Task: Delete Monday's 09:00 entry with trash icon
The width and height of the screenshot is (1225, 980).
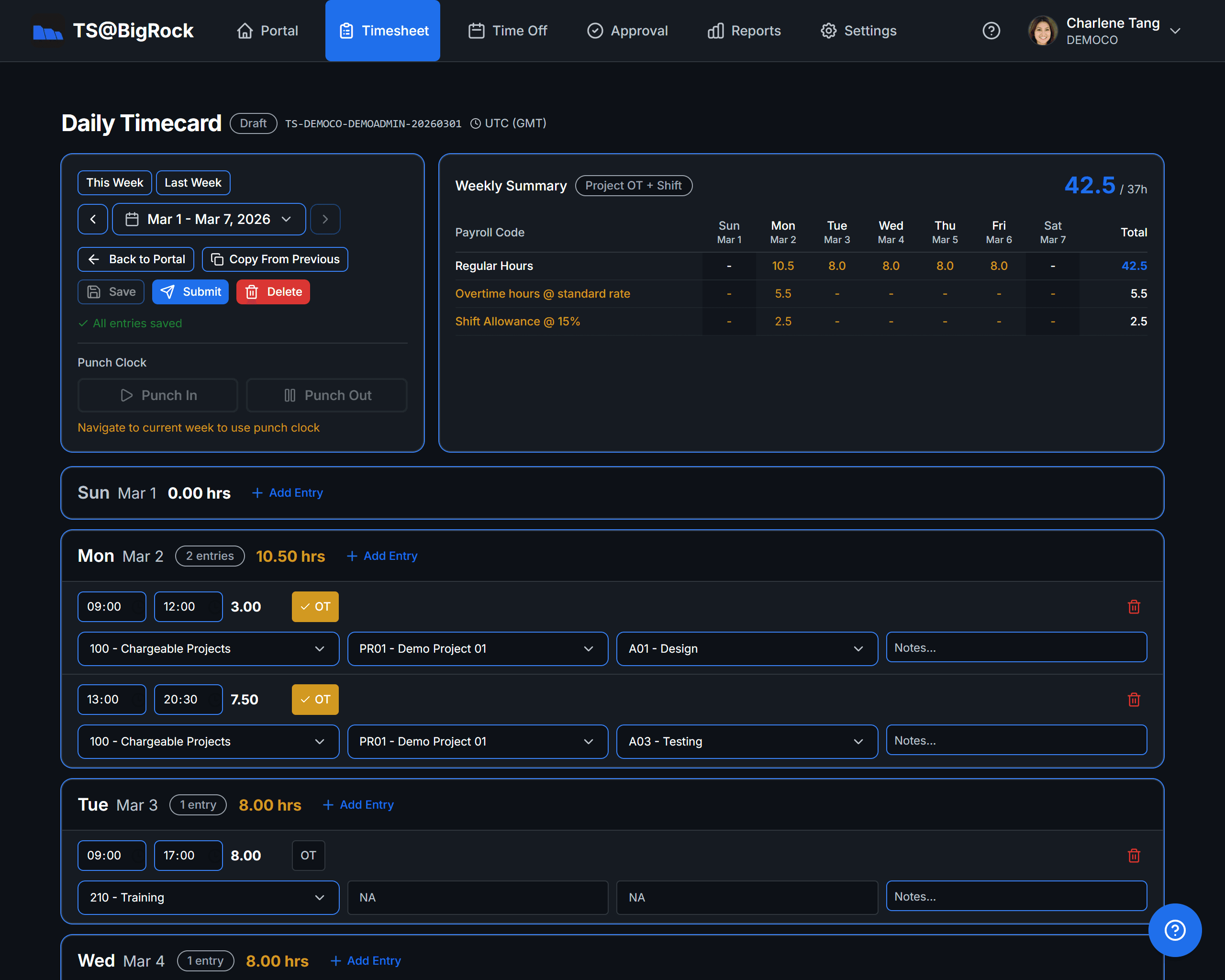Action: pyautogui.click(x=1134, y=606)
